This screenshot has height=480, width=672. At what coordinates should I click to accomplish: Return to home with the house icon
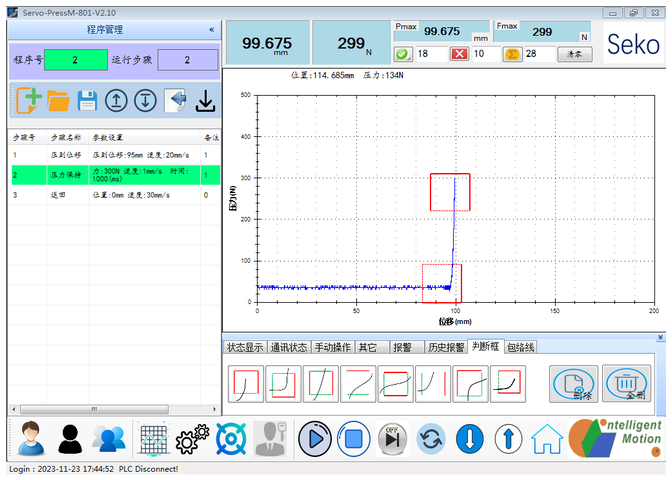[547, 439]
